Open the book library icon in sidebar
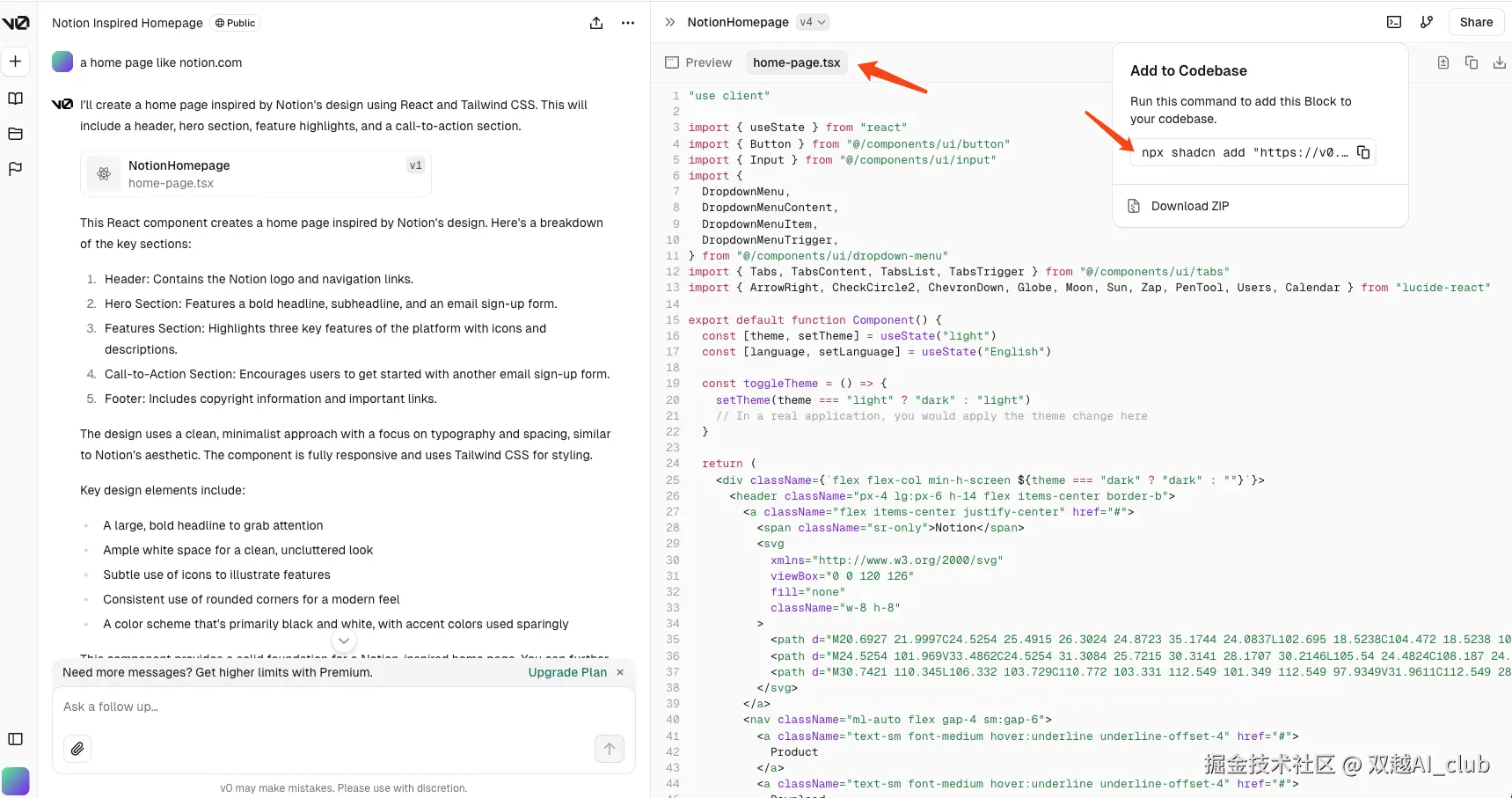The width and height of the screenshot is (1512, 798). [16, 99]
